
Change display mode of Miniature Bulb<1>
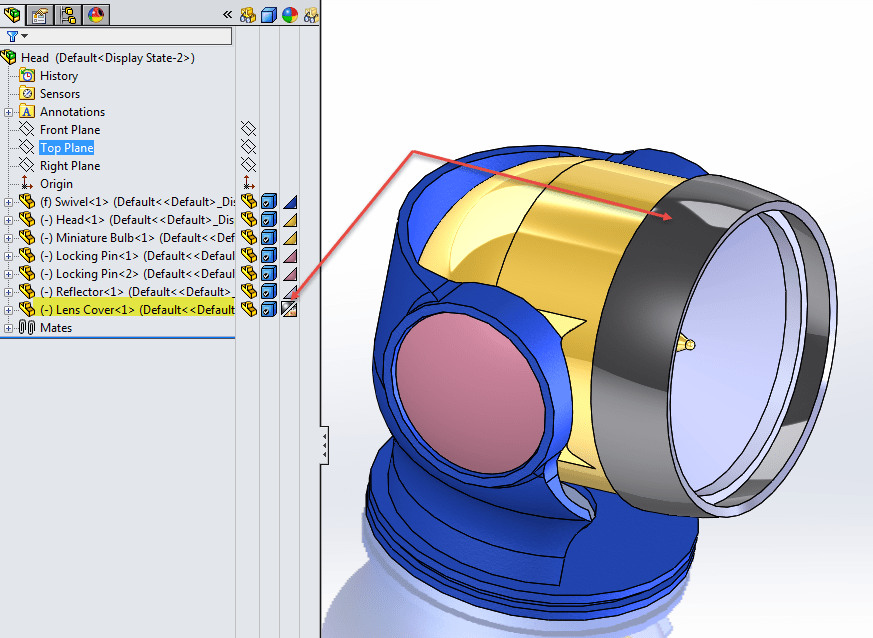269,238
